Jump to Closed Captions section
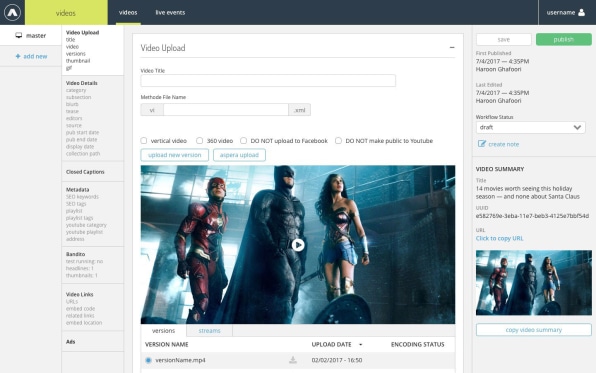 [x=85, y=172]
